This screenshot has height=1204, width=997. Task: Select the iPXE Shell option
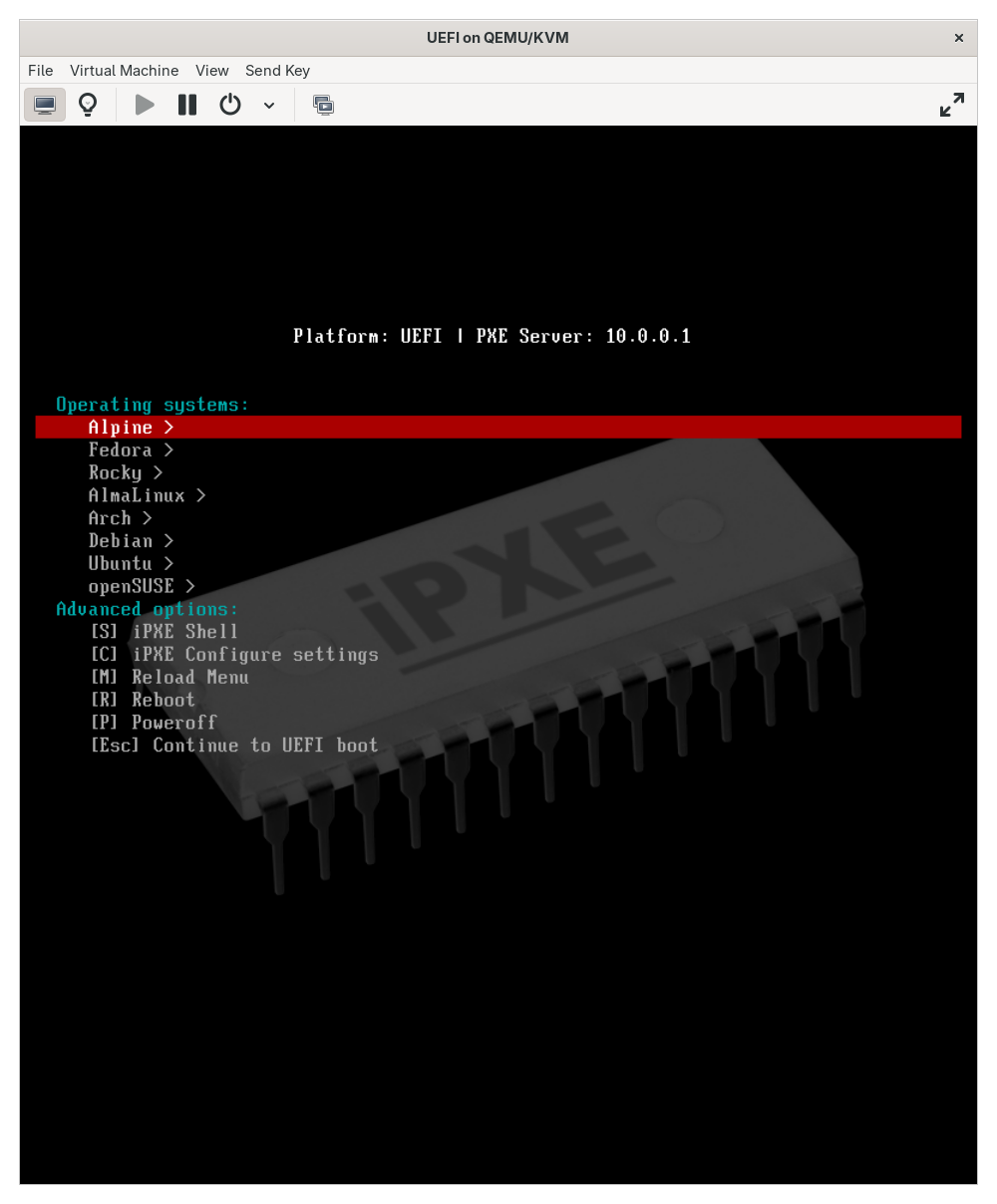pyautogui.click(x=165, y=632)
